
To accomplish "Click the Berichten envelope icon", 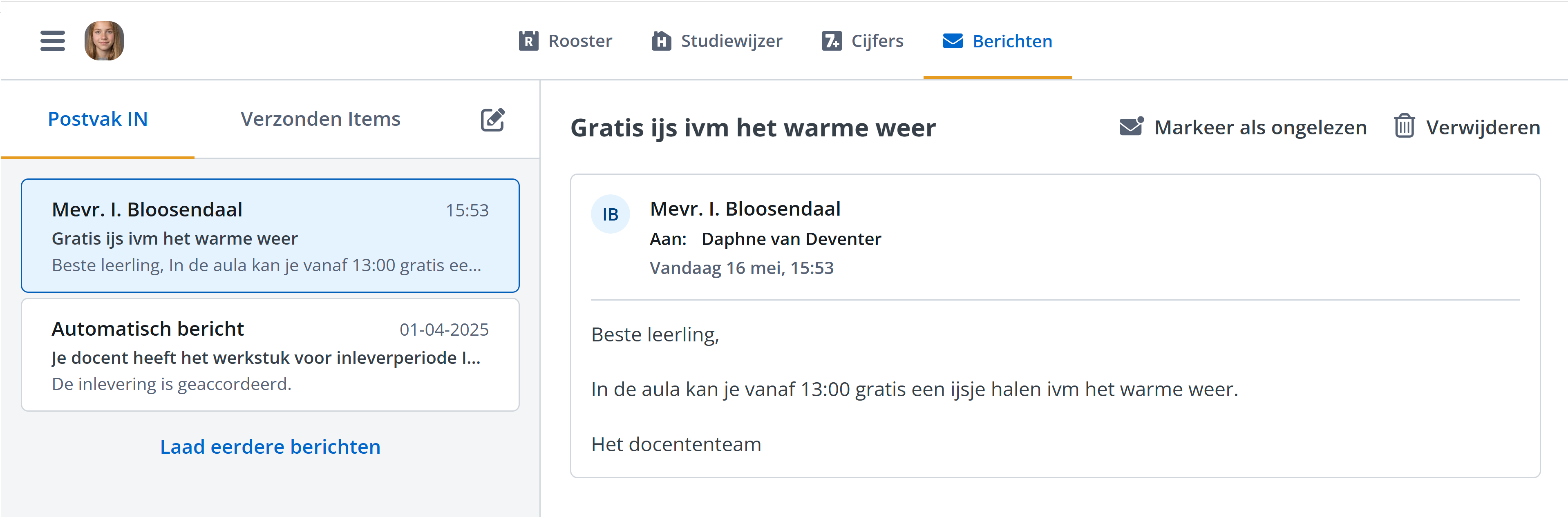I will pyautogui.click(x=952, y=41).
